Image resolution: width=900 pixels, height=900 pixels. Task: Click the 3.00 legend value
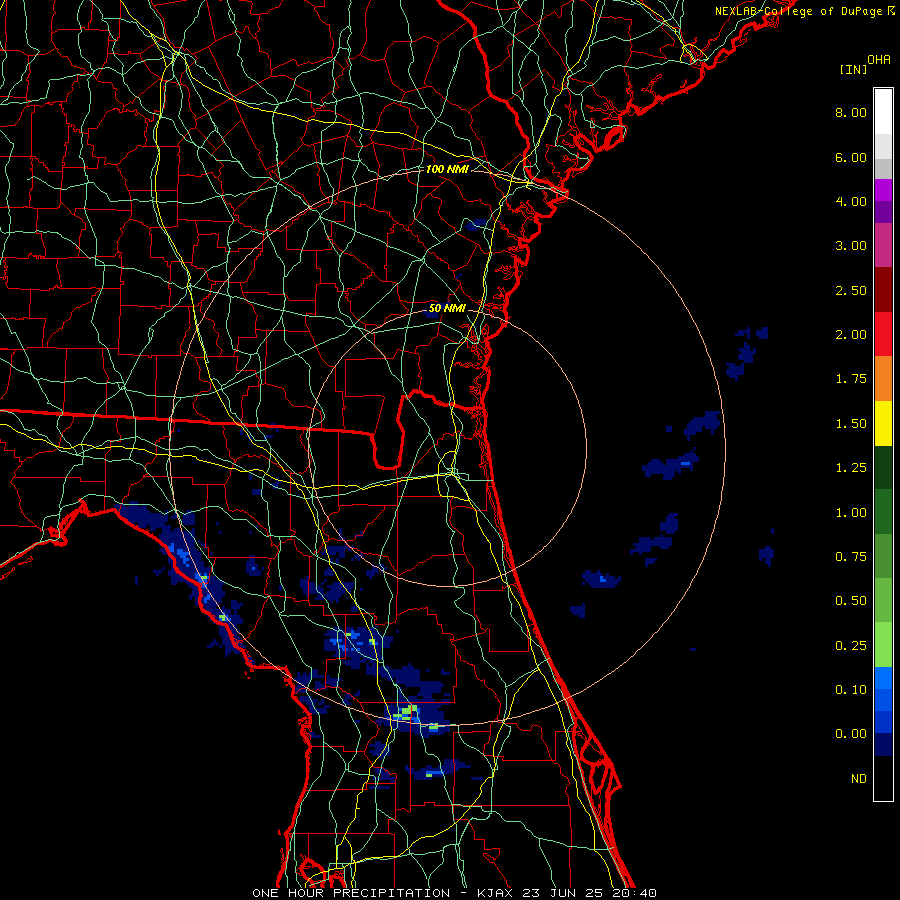(851, 246)
